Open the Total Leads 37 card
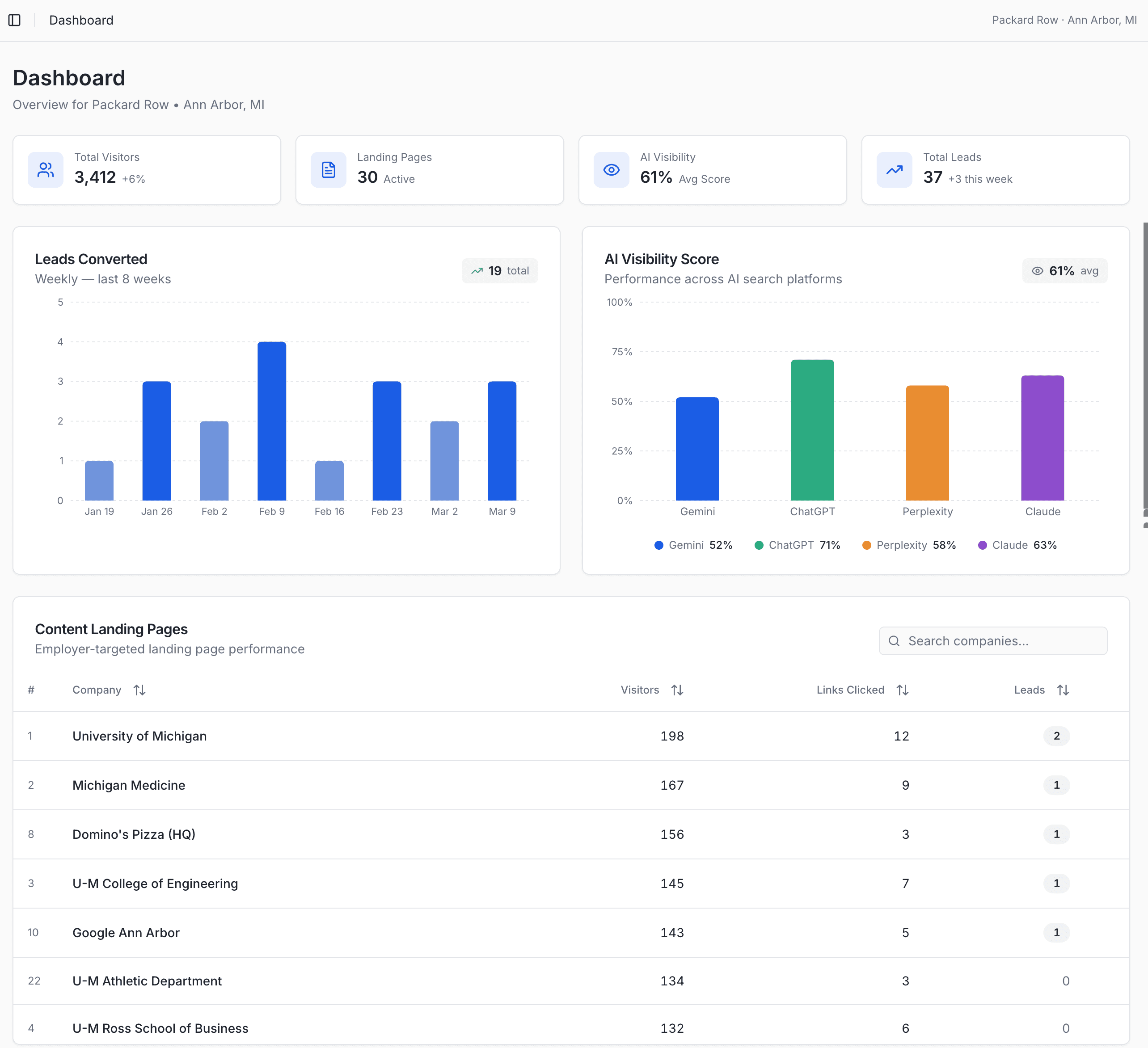The image size is (1148, 1048). click(x=996, y=170)
